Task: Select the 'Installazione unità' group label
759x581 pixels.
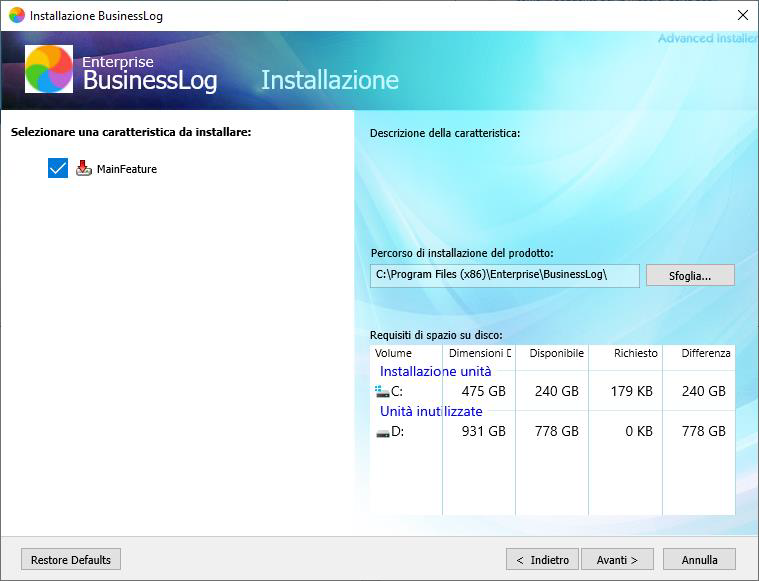Action: point(435,371)
